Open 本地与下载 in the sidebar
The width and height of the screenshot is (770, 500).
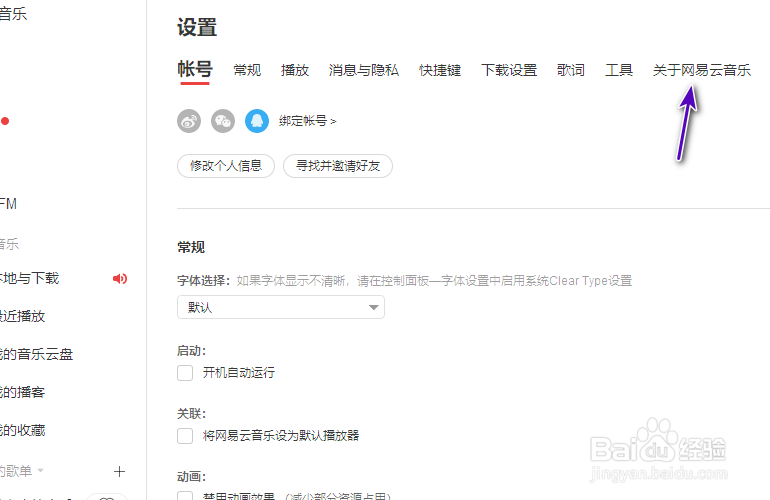tap(29, 278)
